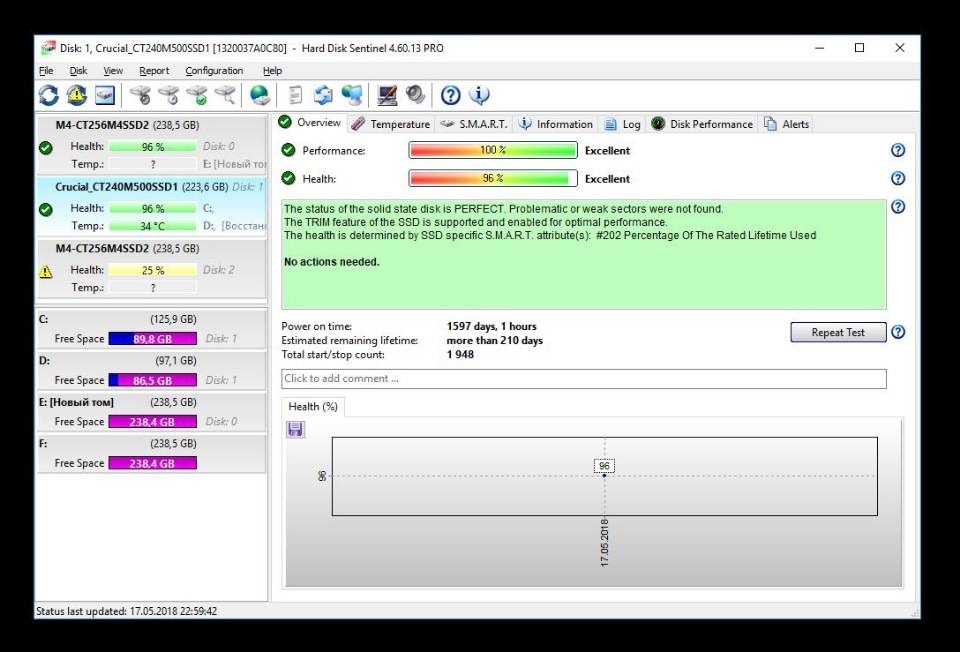This screenshot has width=960, height=652.
Task: Click the status last updated text
Action: [x=126, y=611]
